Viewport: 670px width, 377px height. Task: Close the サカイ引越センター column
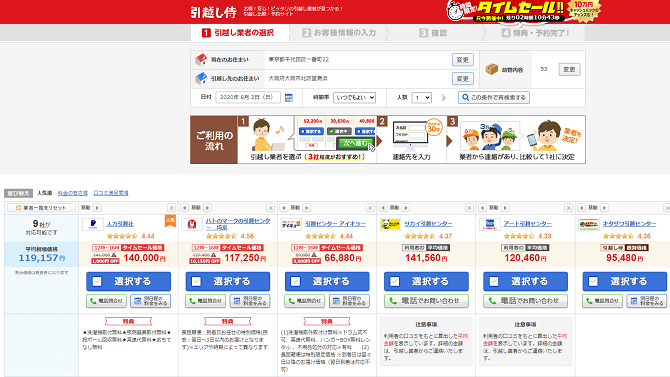[x=469, y=208]
